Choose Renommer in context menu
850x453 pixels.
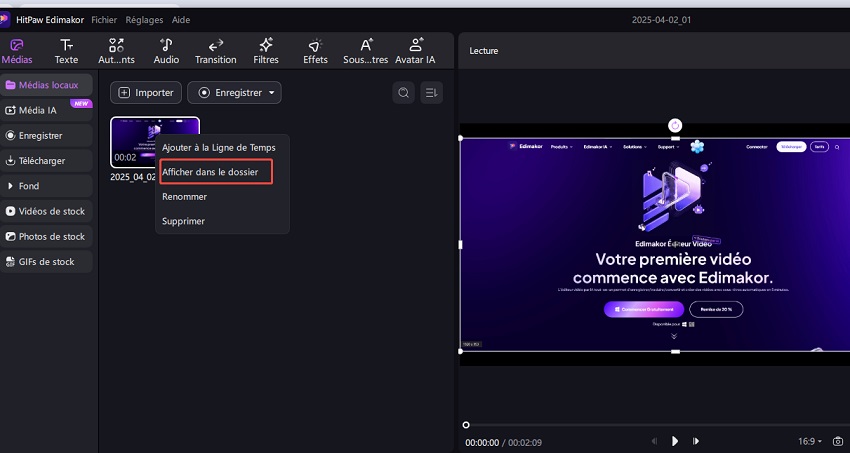tap(184, 197)
